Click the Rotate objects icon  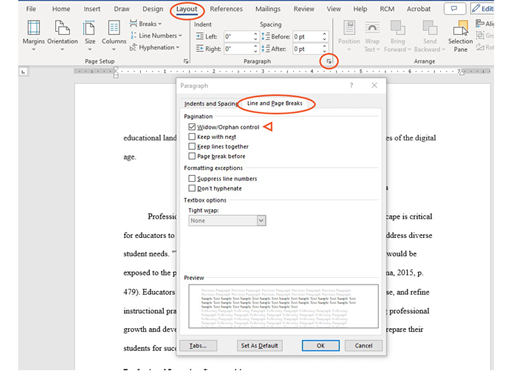(485, 47)
